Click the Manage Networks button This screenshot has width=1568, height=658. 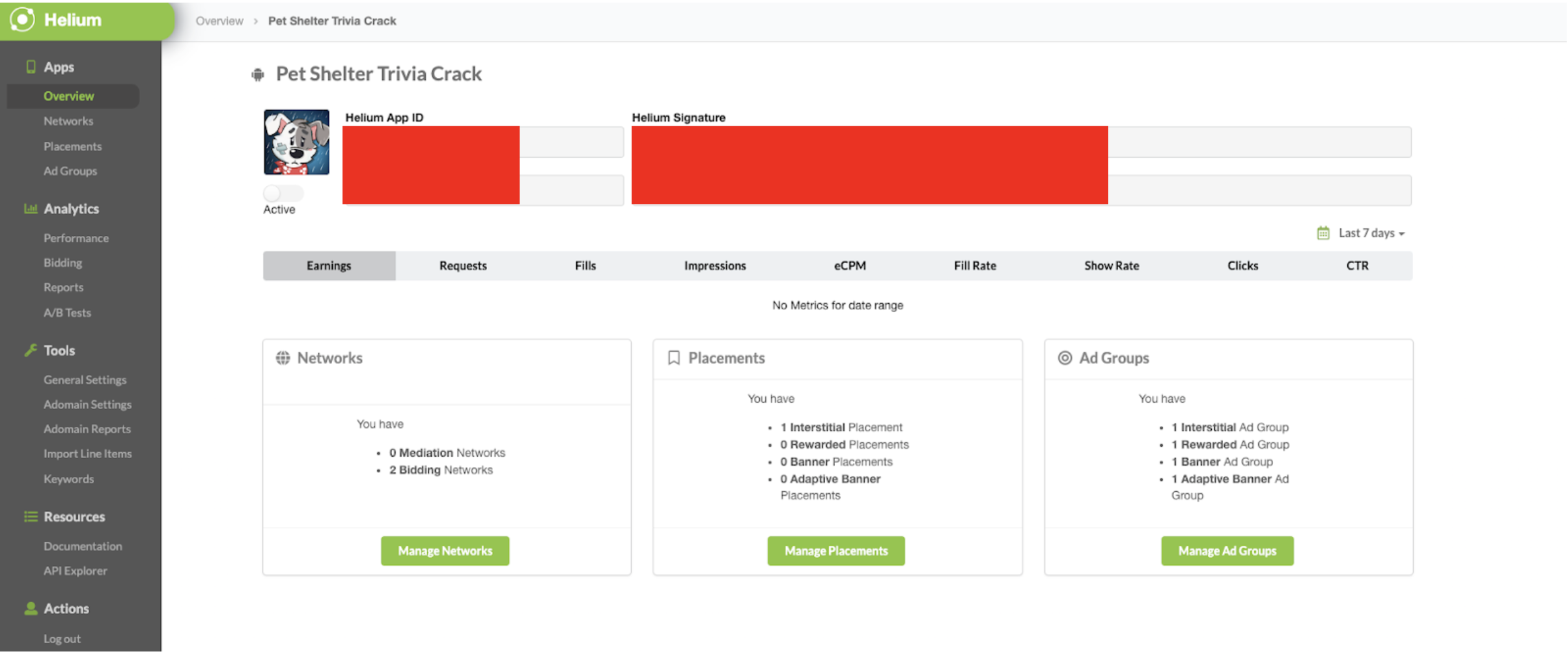click(x=445, y=551)
